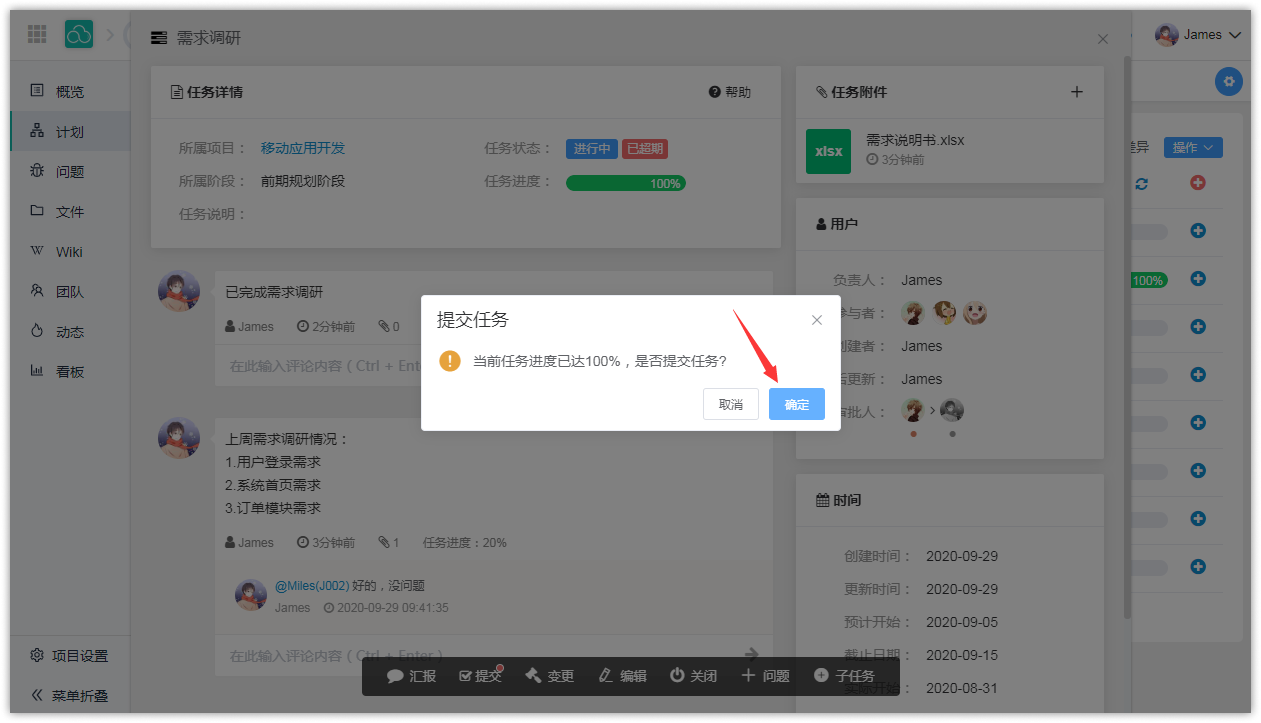Click the first approver avatar
This screenshot has height=723, width=1261.
click(913, 410)
